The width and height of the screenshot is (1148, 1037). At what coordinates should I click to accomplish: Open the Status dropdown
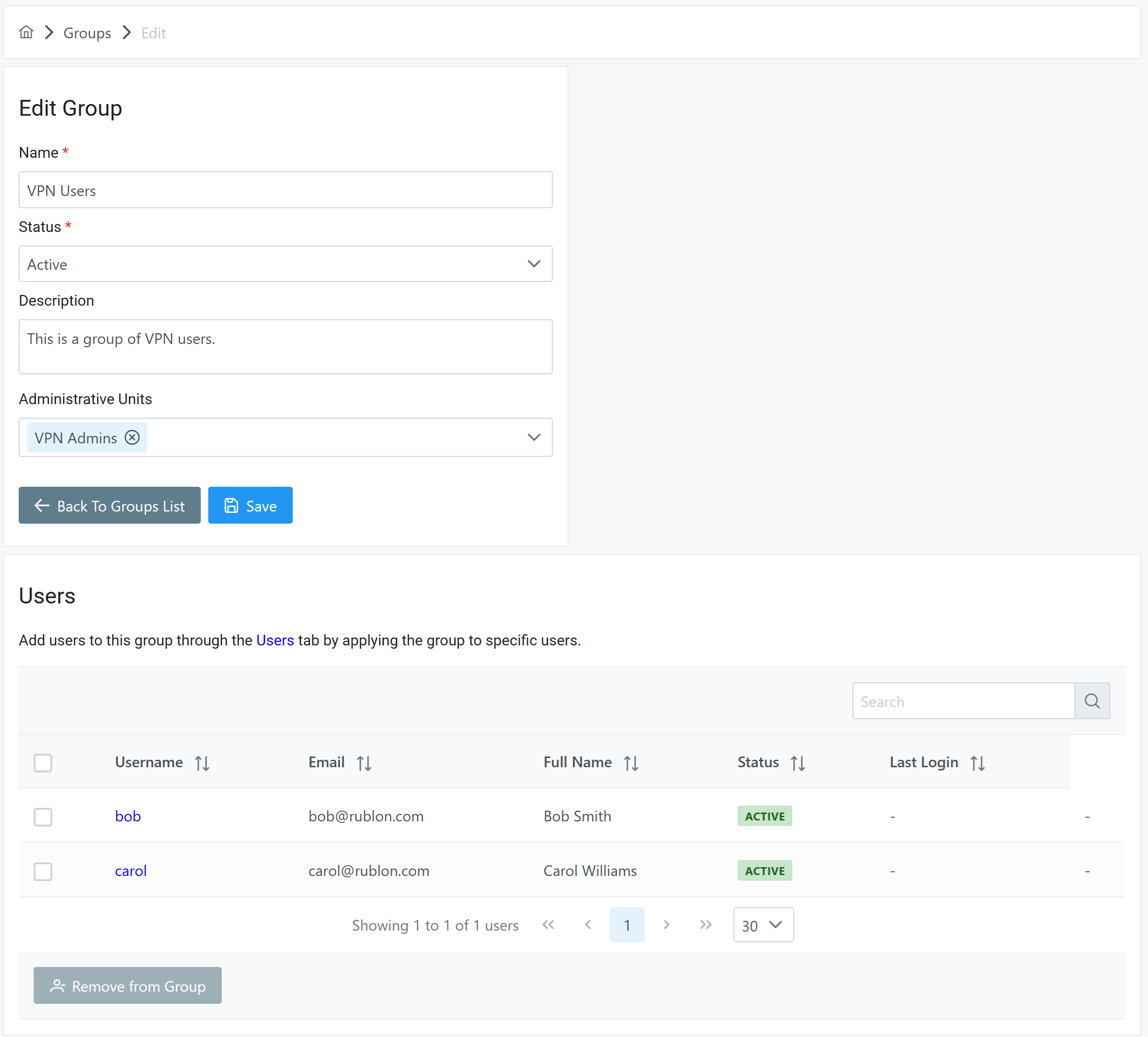(x=285, y=264)
